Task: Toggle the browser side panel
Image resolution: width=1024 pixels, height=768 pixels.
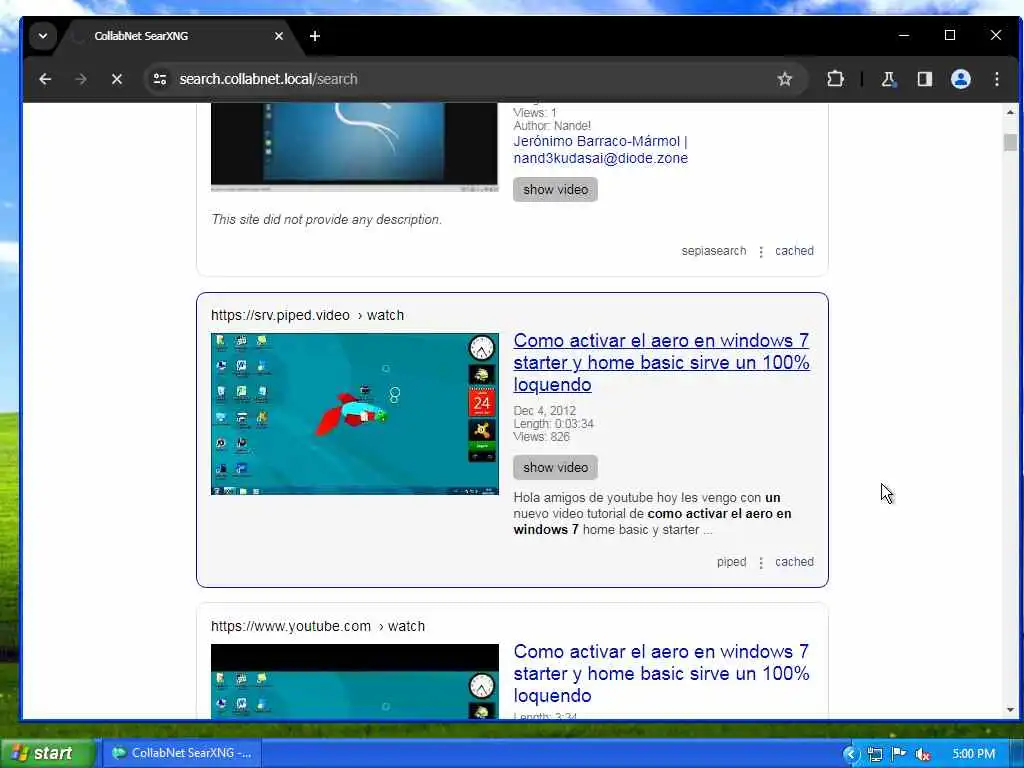Action: click(925, 79)
